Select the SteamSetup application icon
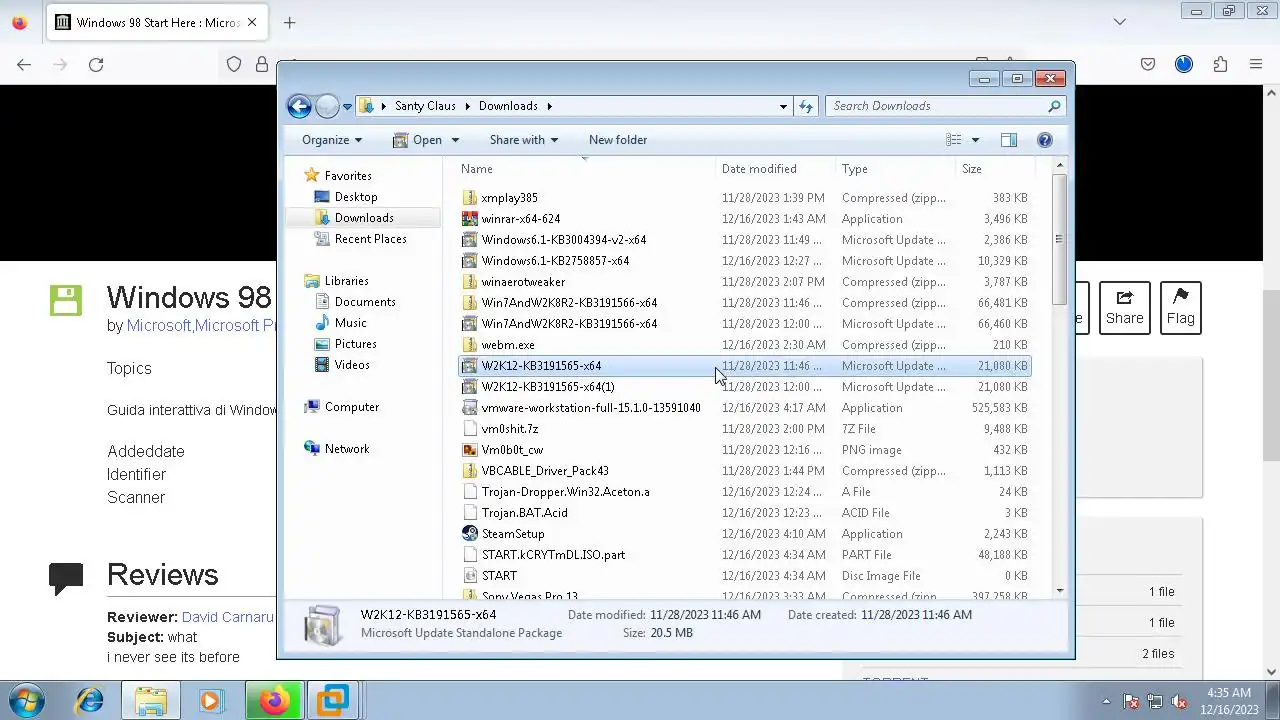Screen dimensions: 1280x720 point(470,534)
